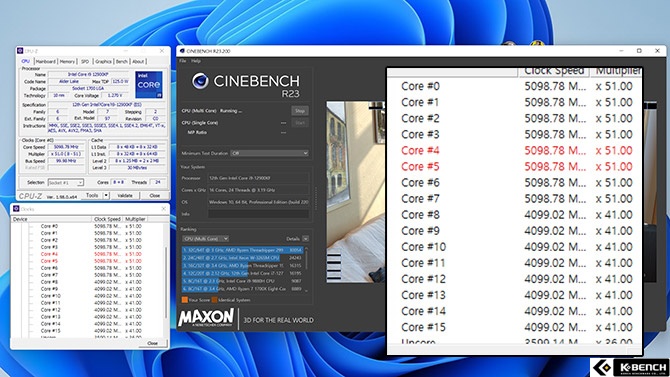
Task: Click the Info input field in Cinebench
Action: (258, 214)
